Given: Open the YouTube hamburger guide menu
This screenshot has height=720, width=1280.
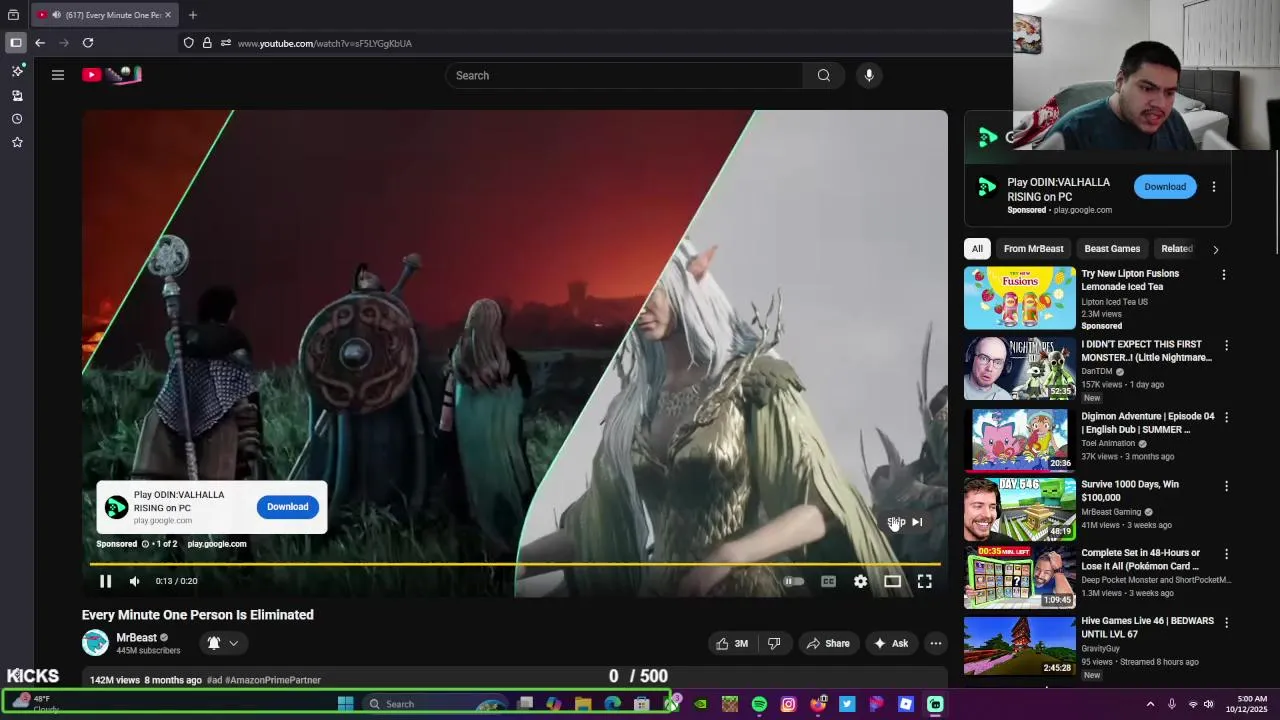Looking at the screenshot, I should pos(58,75).
